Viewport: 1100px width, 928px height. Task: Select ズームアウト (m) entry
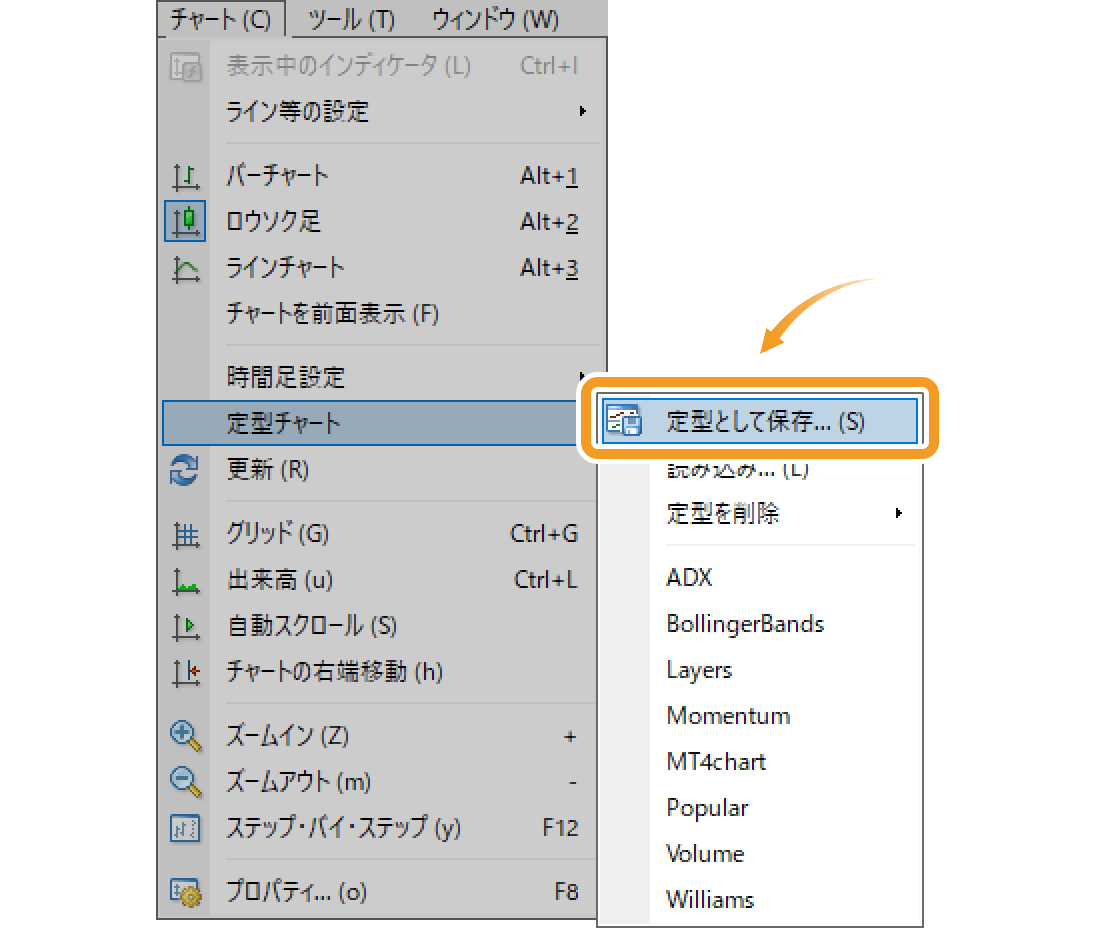[x=298, y=781]
